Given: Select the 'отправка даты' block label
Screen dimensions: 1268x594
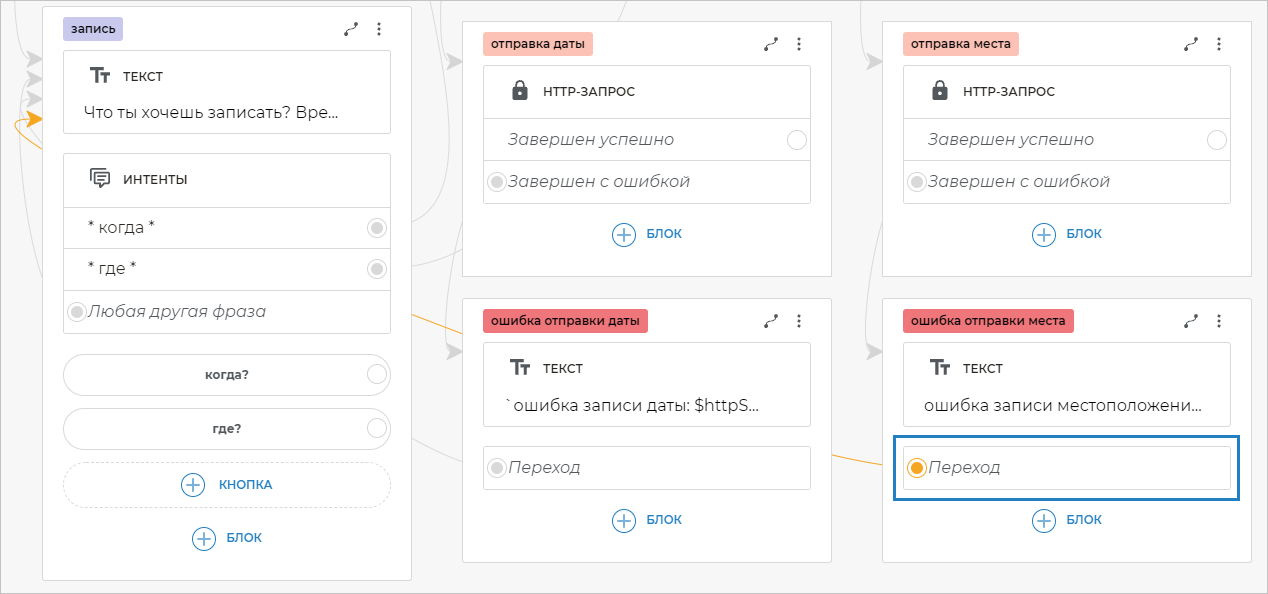Looking at the screenshot, I should [538, 44].
